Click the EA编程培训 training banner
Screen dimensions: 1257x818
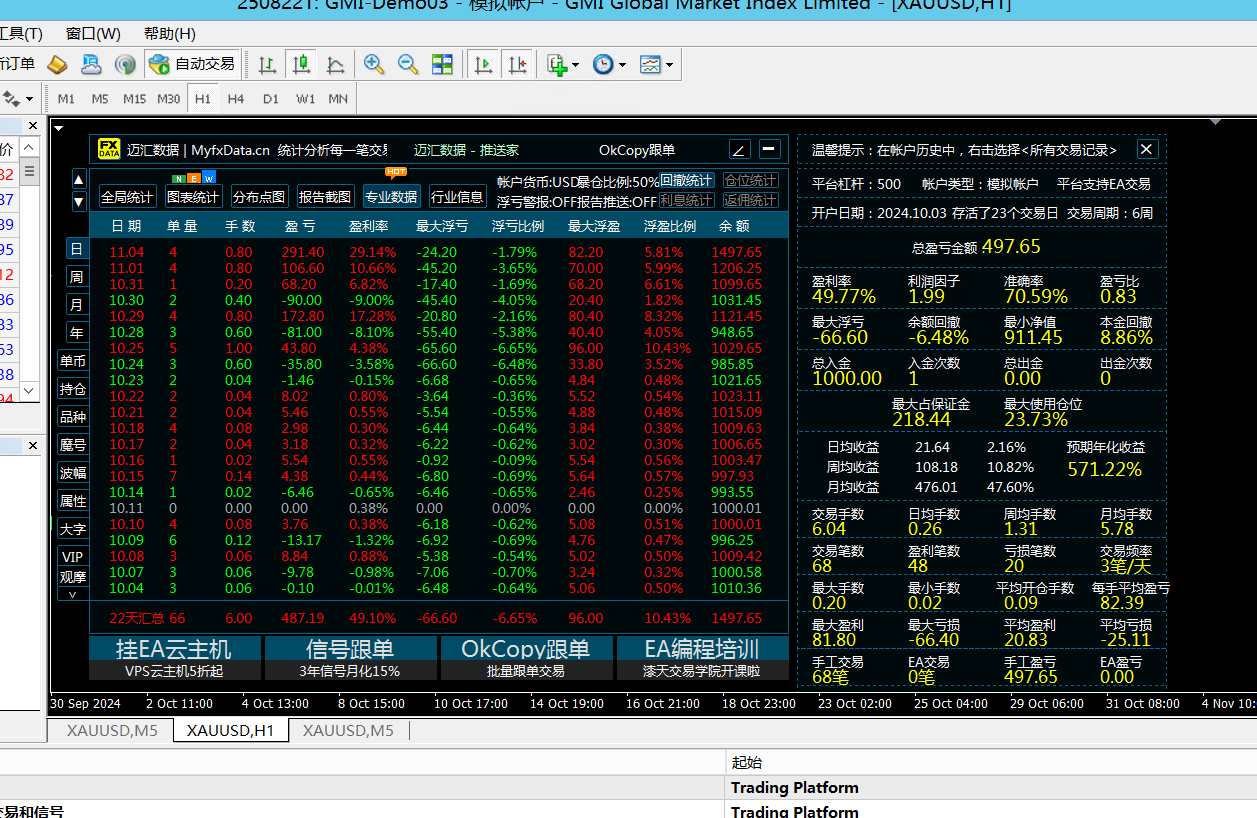point(702,658)
